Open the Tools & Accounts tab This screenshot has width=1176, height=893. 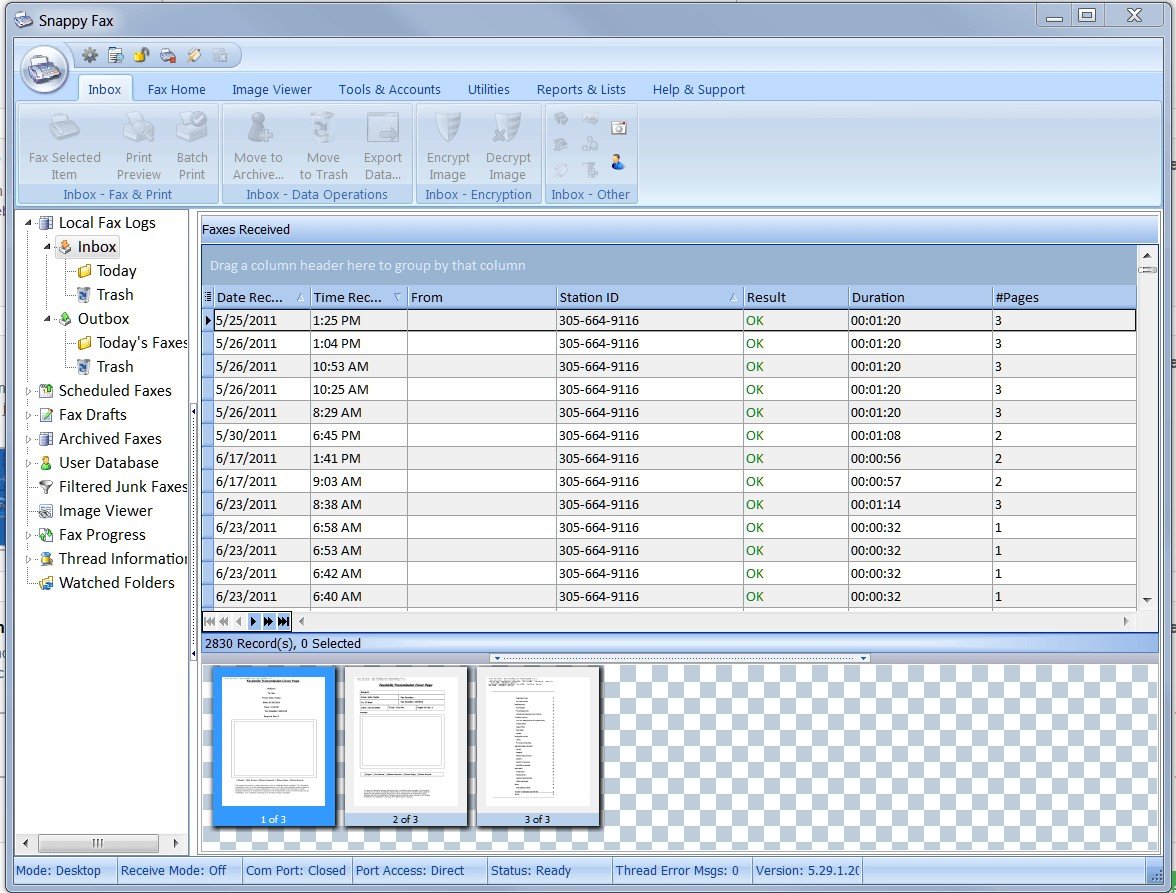(389, 89)
